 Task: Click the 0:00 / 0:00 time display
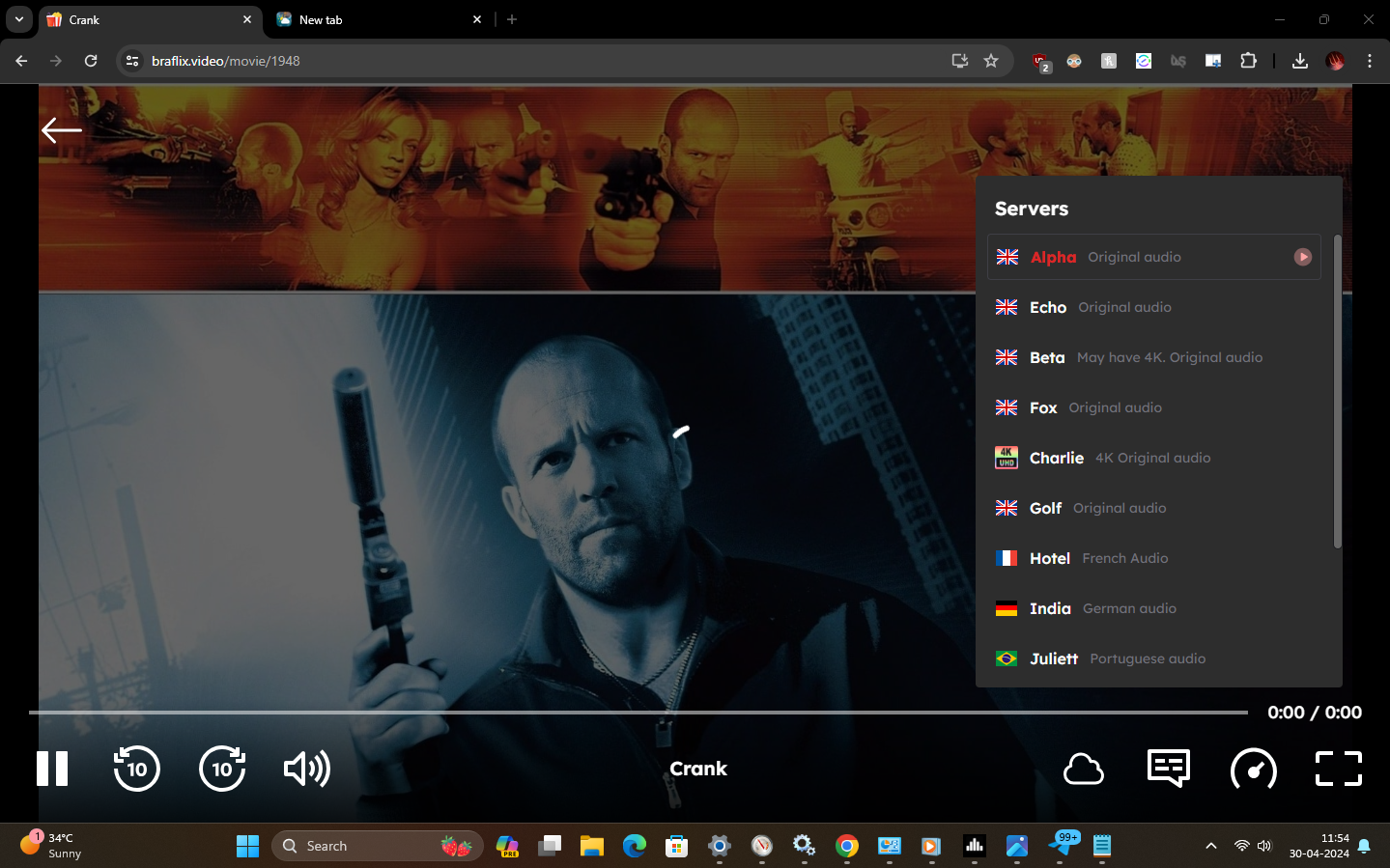(1315, 713)
